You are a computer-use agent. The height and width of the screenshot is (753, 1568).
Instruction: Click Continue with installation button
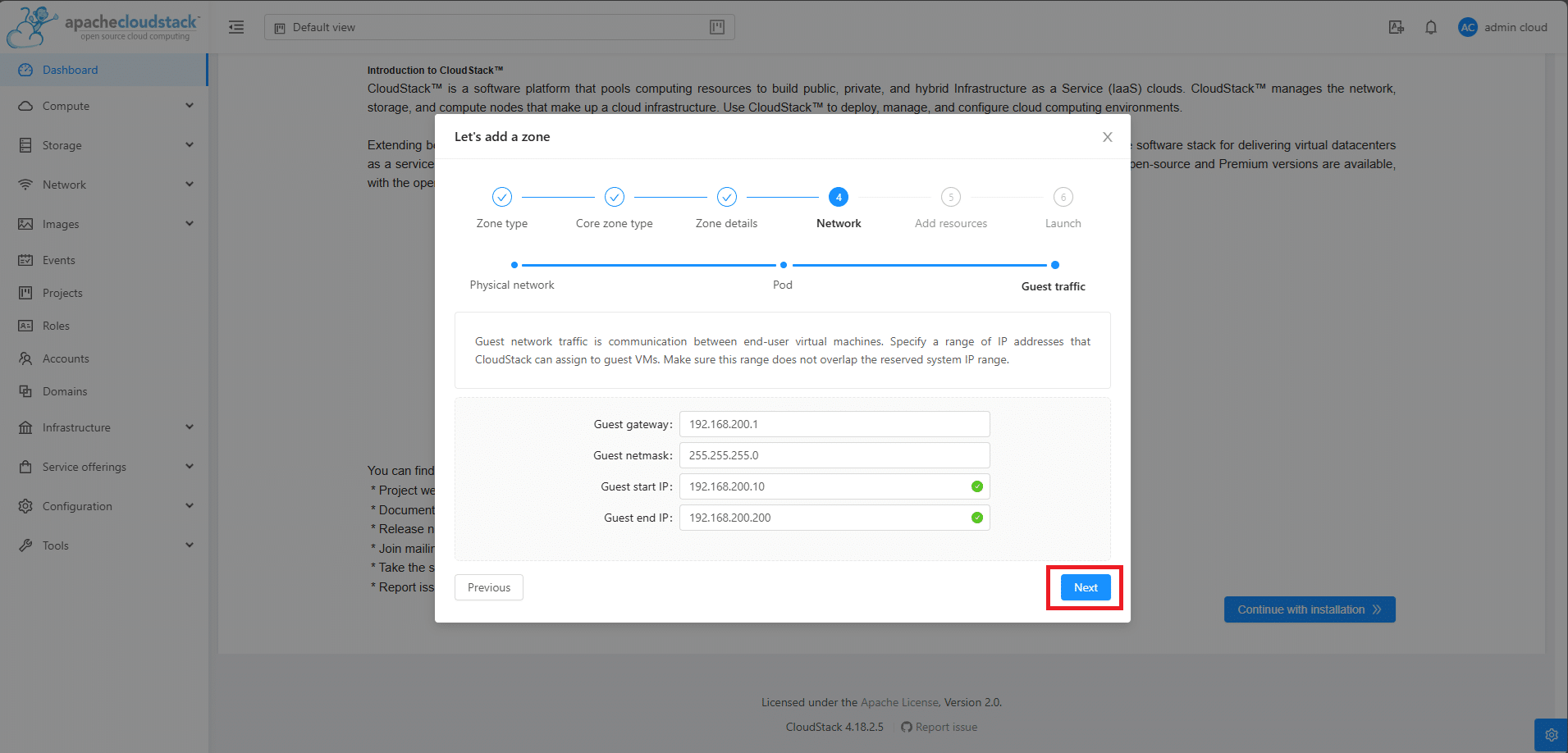pos(1310,609)
